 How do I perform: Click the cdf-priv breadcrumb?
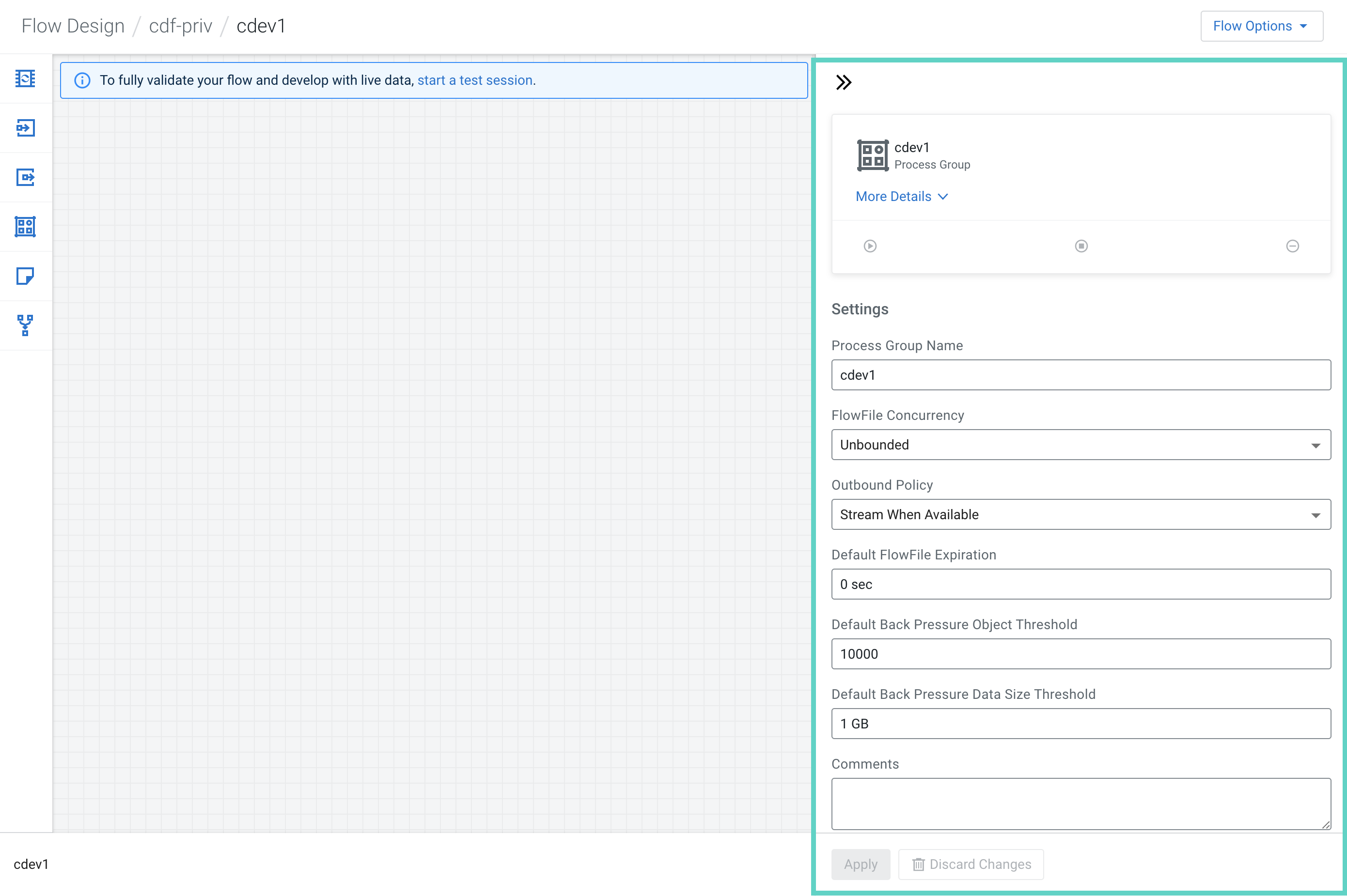[181, 26]
